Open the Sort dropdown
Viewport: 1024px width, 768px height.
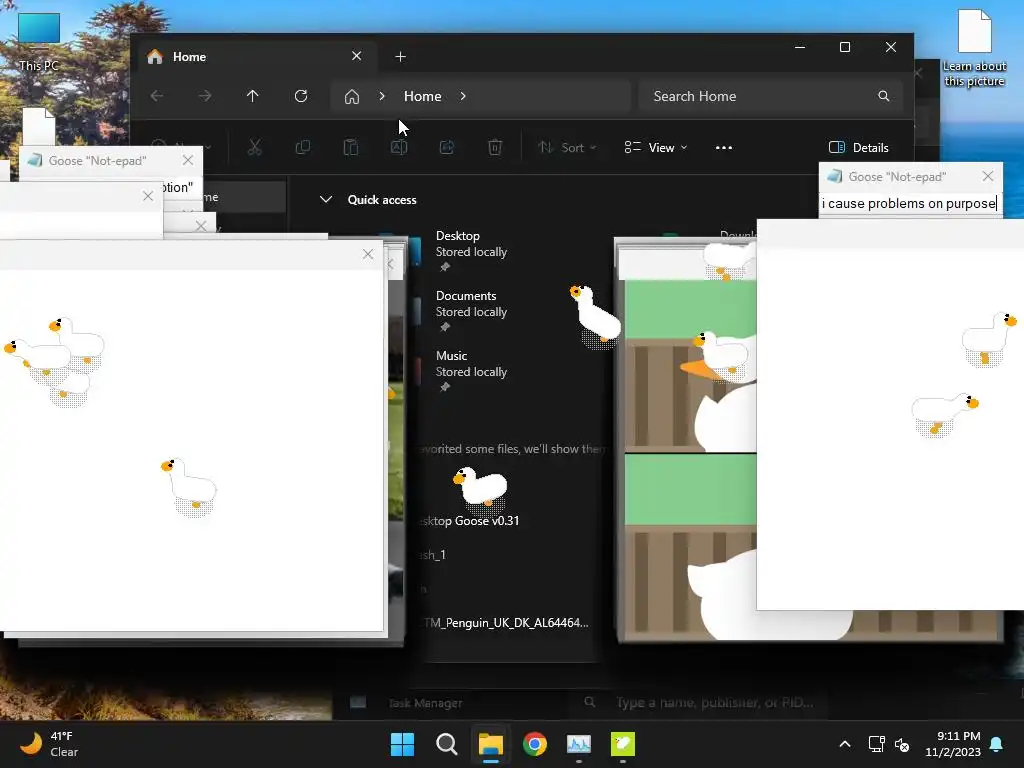(567, 148)
